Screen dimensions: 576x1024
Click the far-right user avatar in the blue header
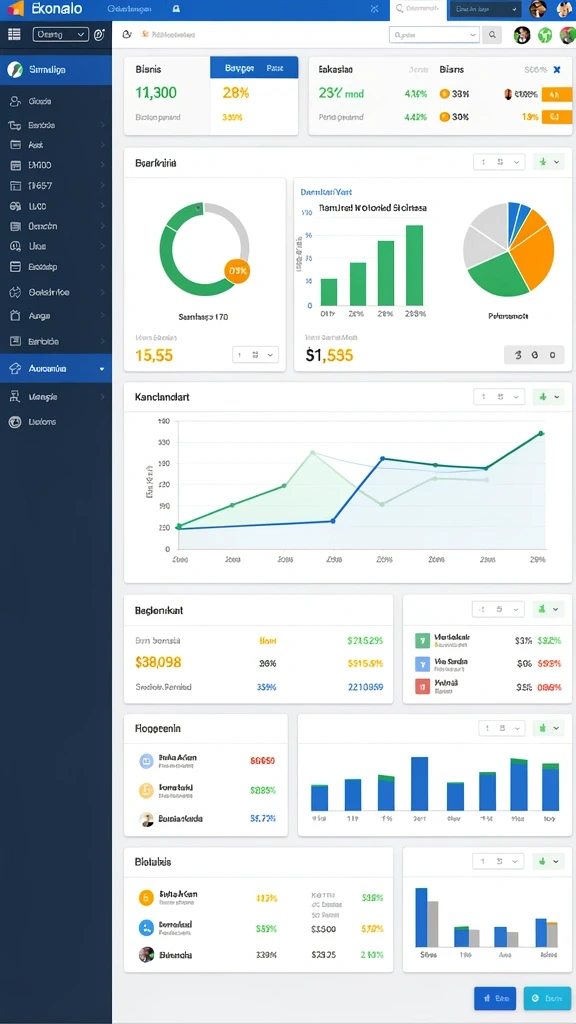tap(565, 9)
